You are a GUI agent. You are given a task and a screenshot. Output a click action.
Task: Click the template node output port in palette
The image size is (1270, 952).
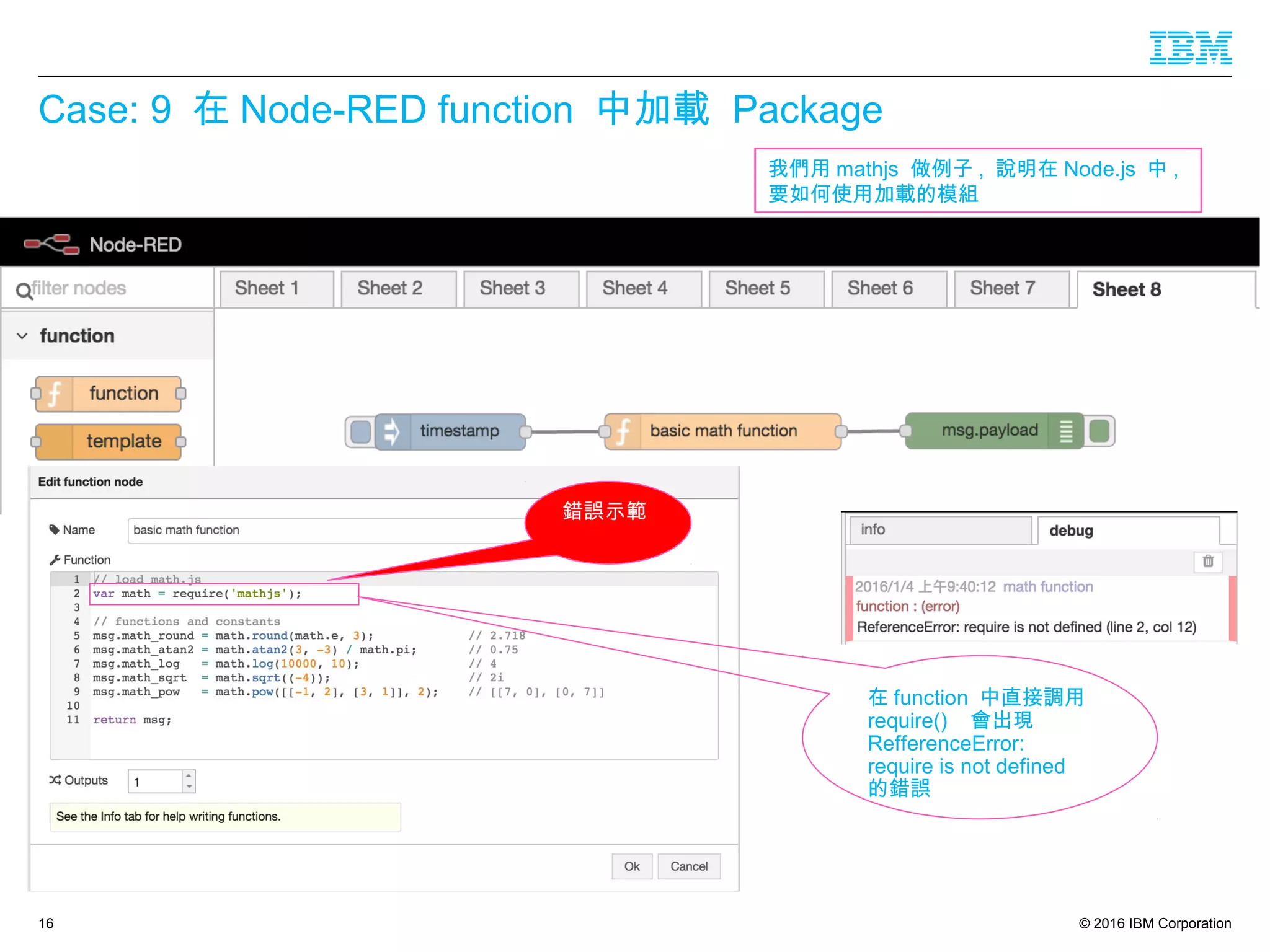coord(181,442)
